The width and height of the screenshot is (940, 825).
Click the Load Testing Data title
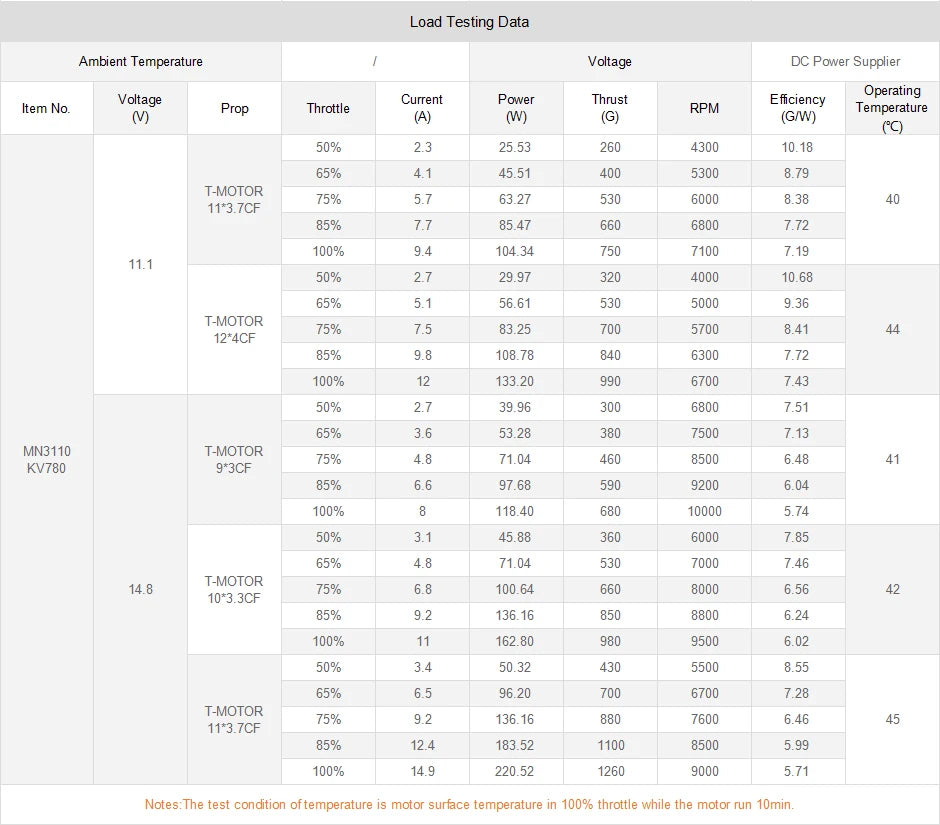click(469, 21)
